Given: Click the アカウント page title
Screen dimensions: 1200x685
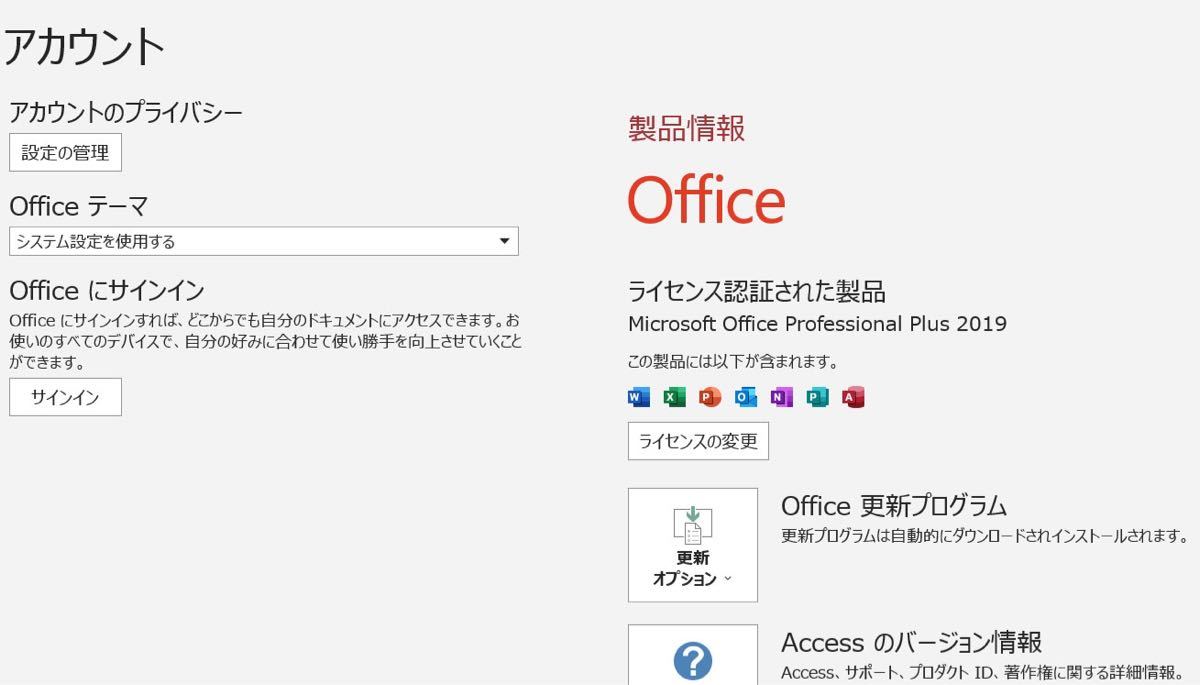Looking at the screenshot, I should click(x=84, y=47).
